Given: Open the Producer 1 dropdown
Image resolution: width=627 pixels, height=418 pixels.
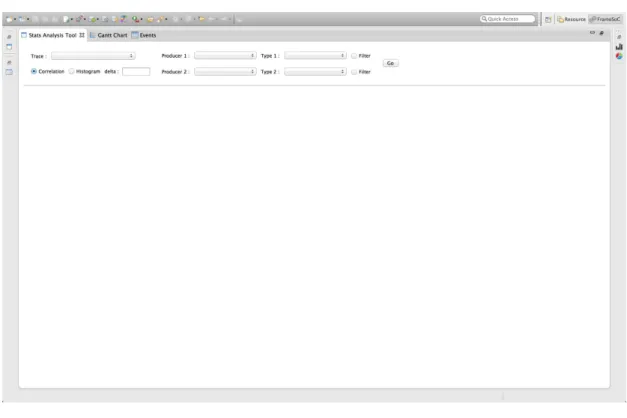Looking at the screenshot, I should pyautogui.click(x=225, y=56).
